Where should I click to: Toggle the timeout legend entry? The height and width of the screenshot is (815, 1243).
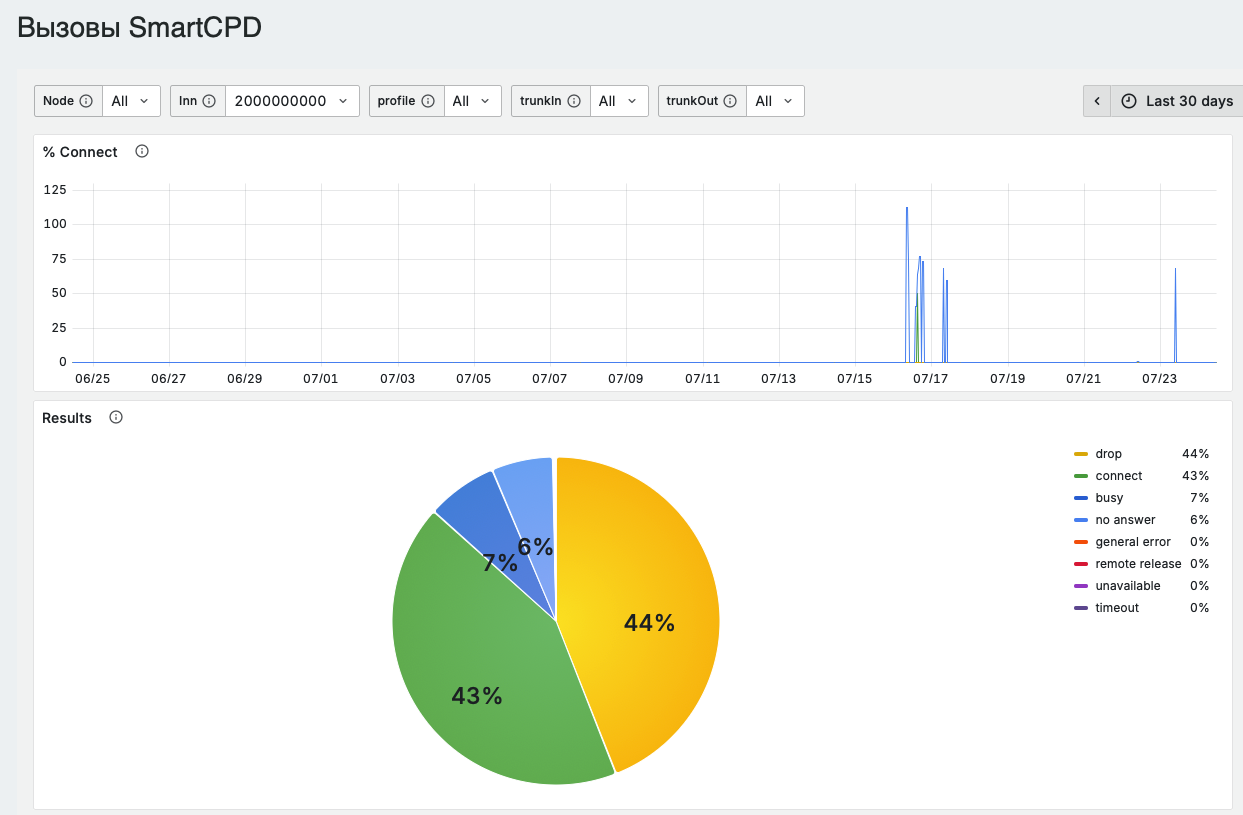point(1117,608)
